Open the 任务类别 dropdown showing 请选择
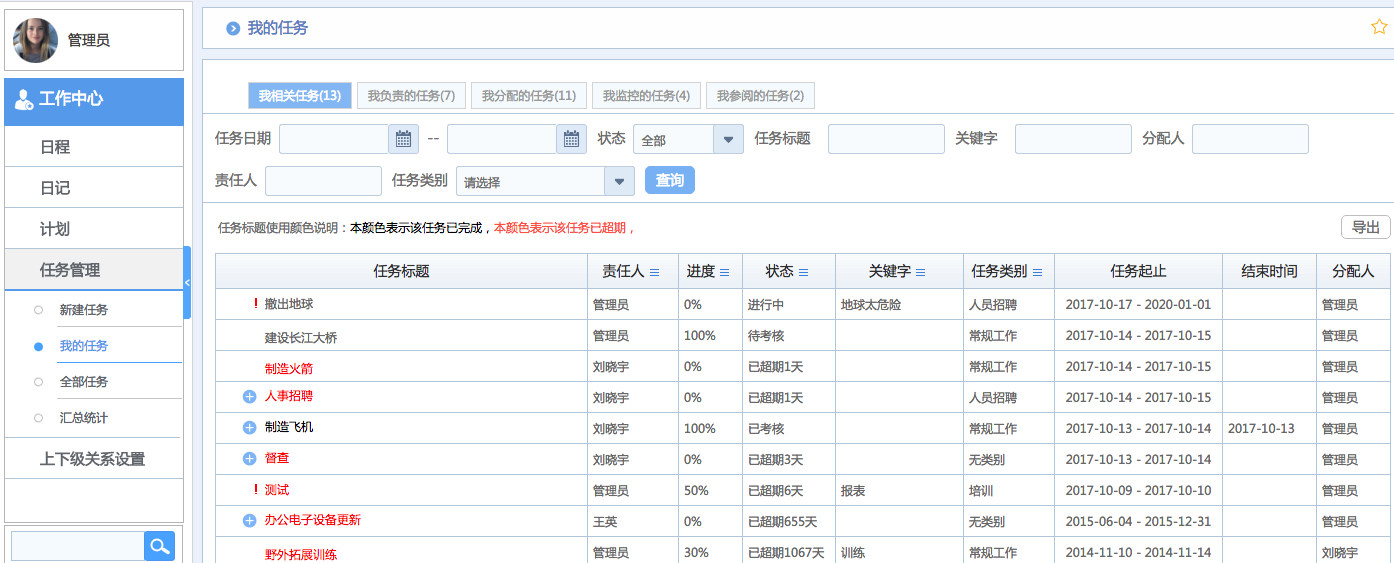The image size is (1394, 563). coord(545,181)
